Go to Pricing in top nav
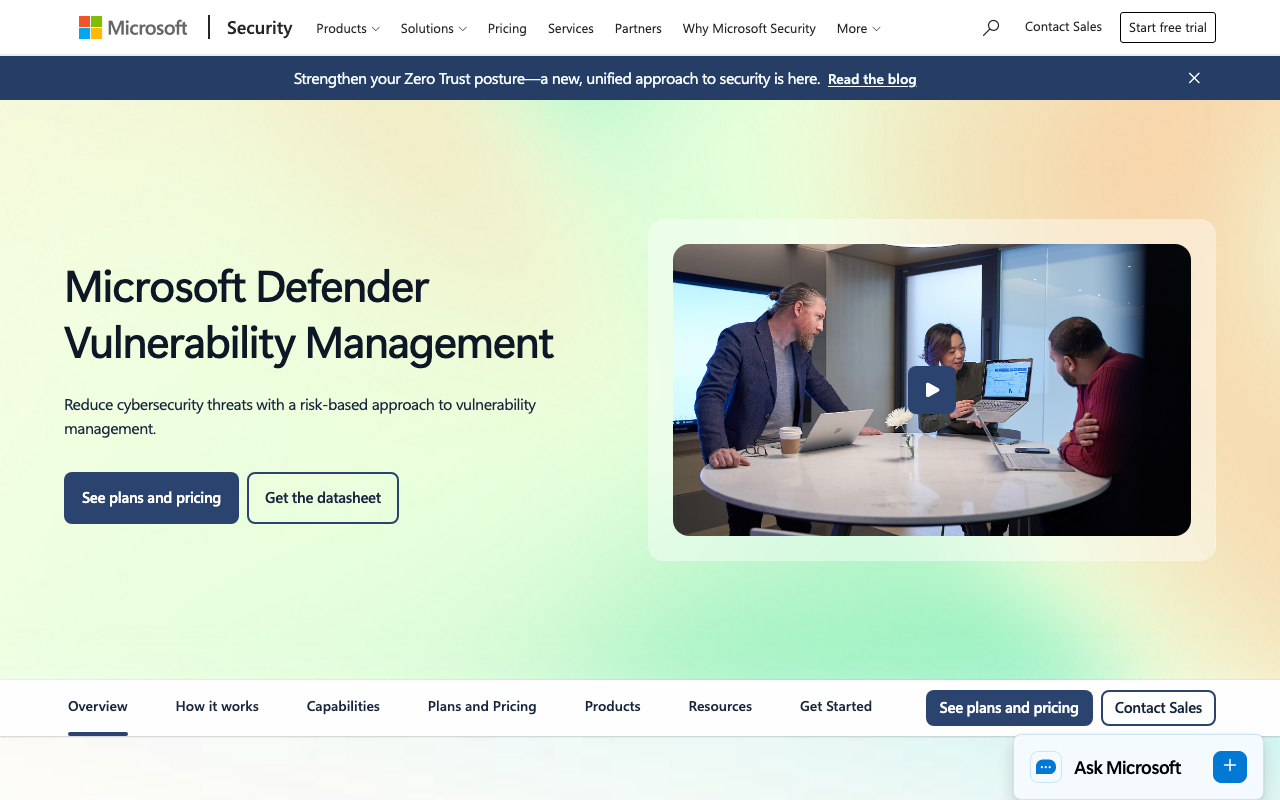Screen dimensions: 1280x800 click(507, 28)
